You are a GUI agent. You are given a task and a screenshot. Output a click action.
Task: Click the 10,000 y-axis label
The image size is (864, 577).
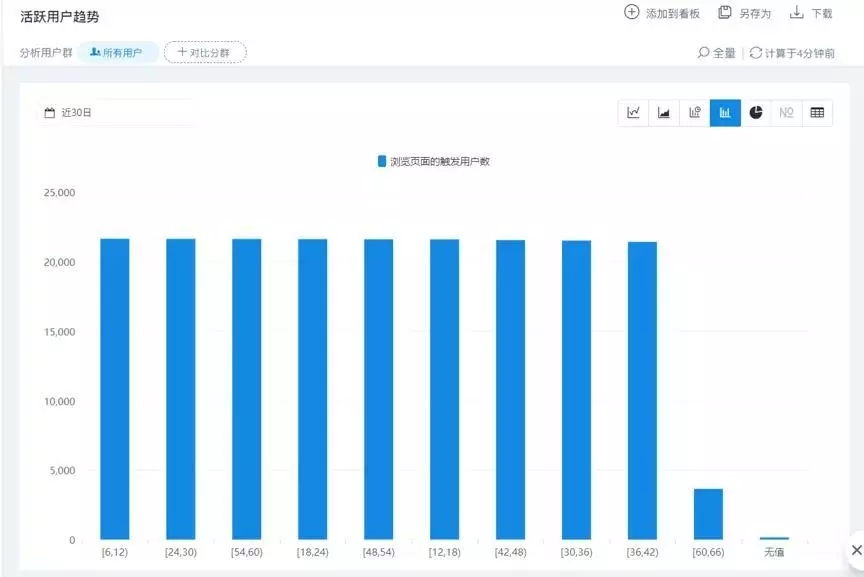(60, 401)
